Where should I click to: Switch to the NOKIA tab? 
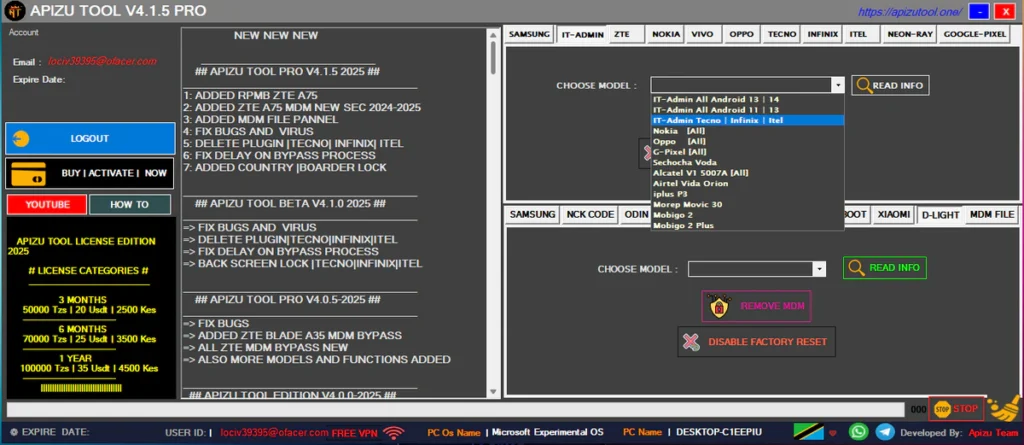[x=665, y=34]
